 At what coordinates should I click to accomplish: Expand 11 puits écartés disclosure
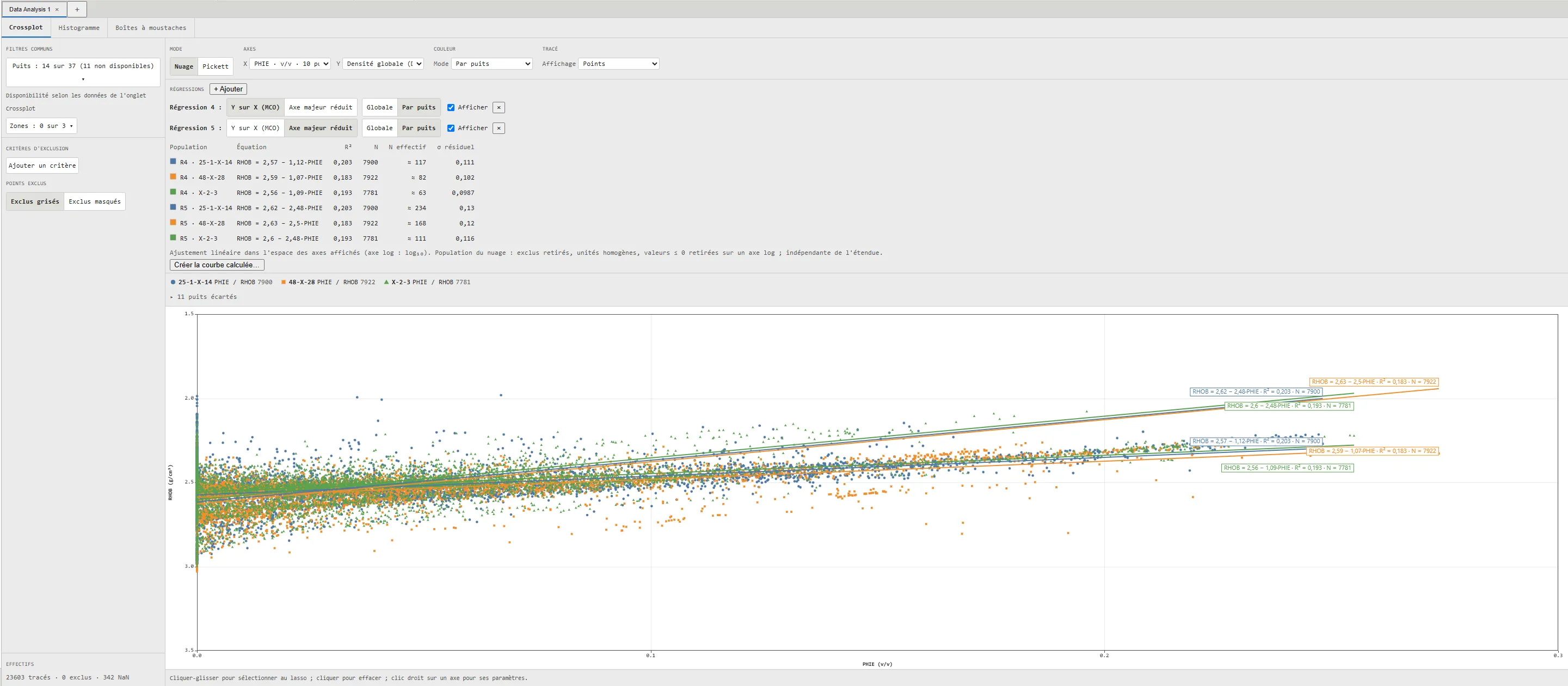(204, 297)
